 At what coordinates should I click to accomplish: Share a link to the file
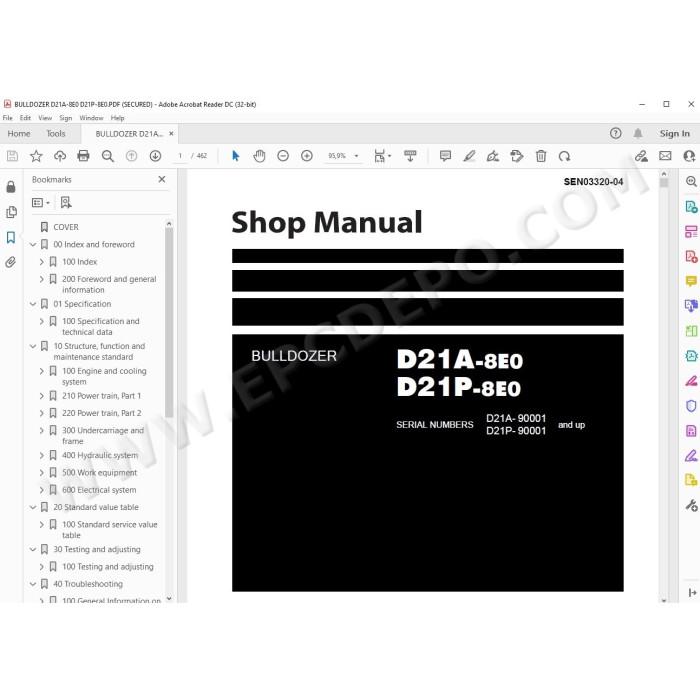[641, 156]
